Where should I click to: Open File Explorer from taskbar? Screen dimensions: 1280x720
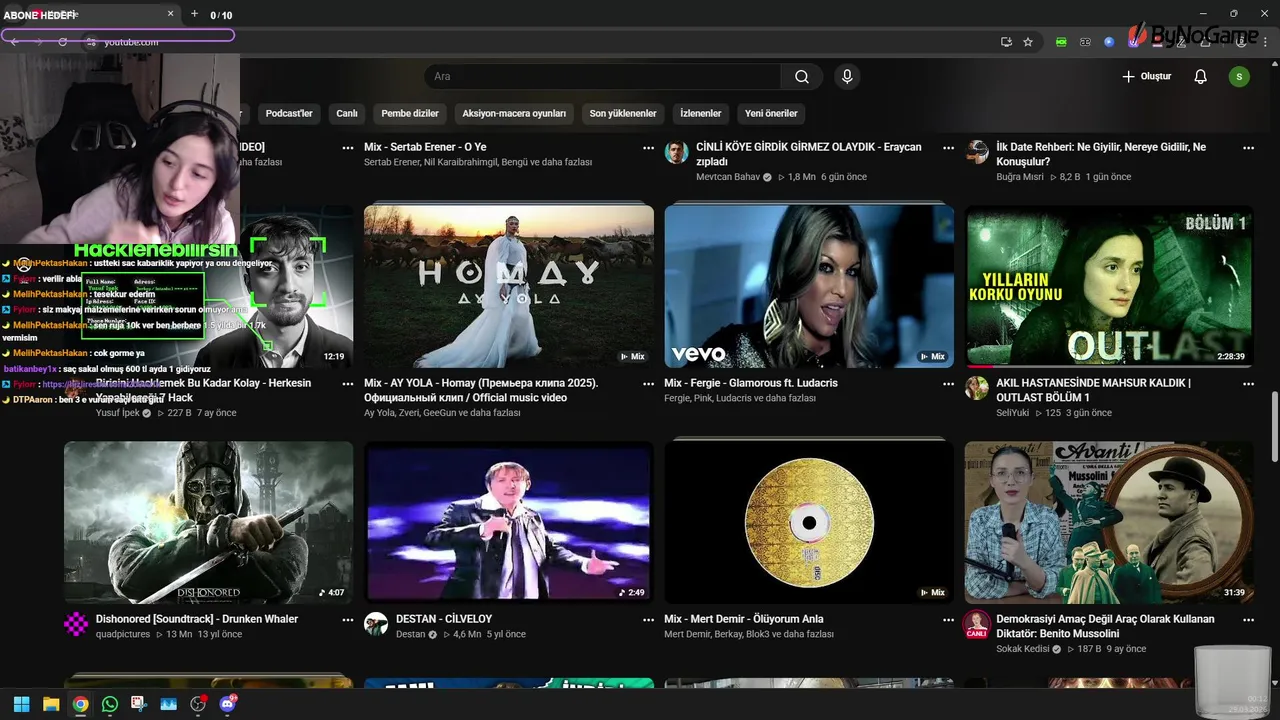[x=51, y=704]
